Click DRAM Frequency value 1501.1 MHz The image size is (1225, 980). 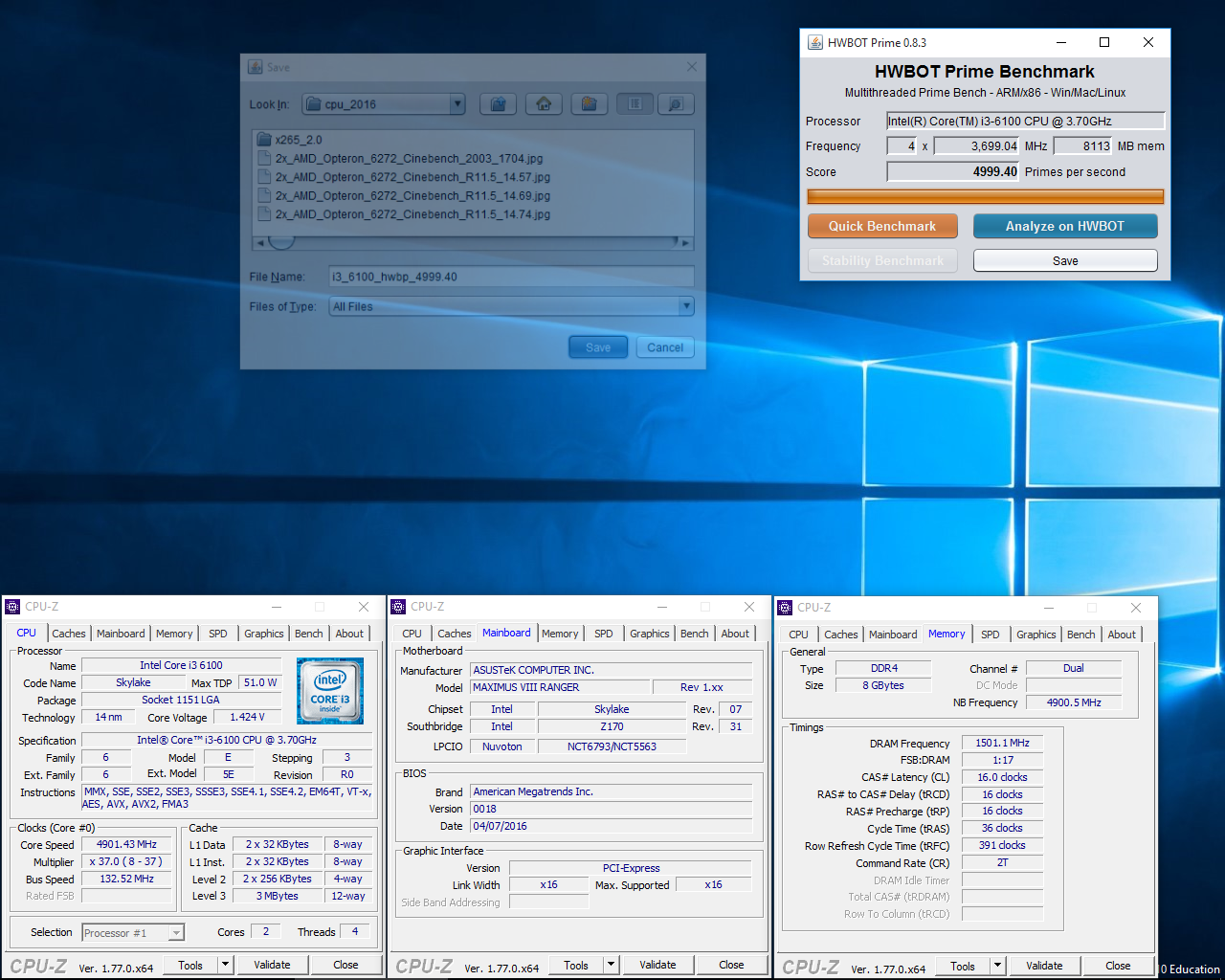click(x=1002, y=743)
